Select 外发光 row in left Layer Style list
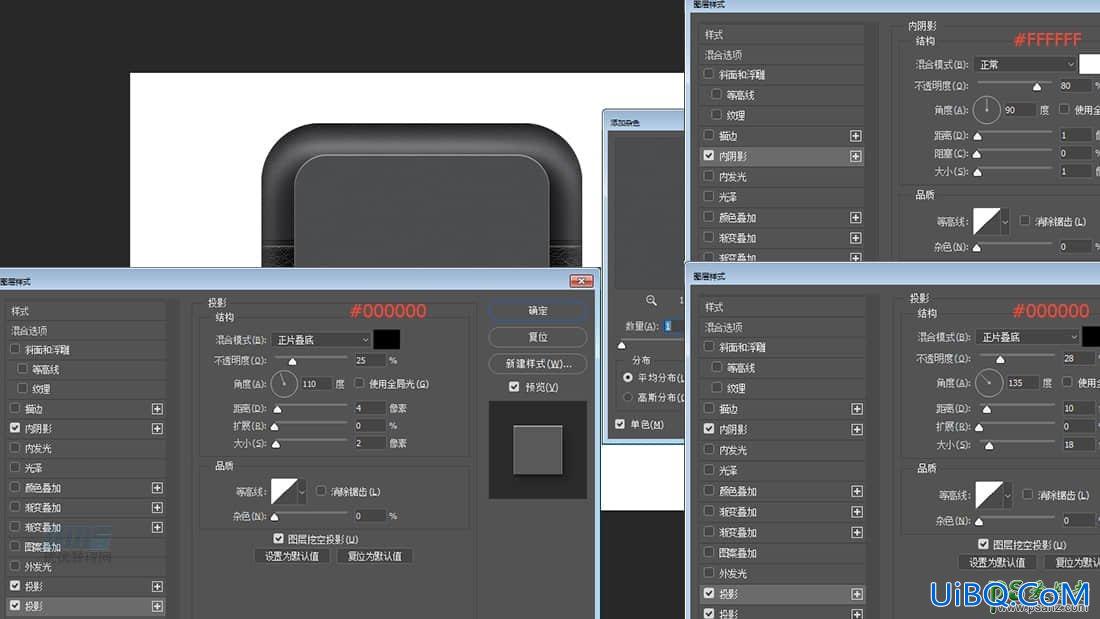Image resolution: width=1100 pixels, height=619 pixels. [86, 566]
